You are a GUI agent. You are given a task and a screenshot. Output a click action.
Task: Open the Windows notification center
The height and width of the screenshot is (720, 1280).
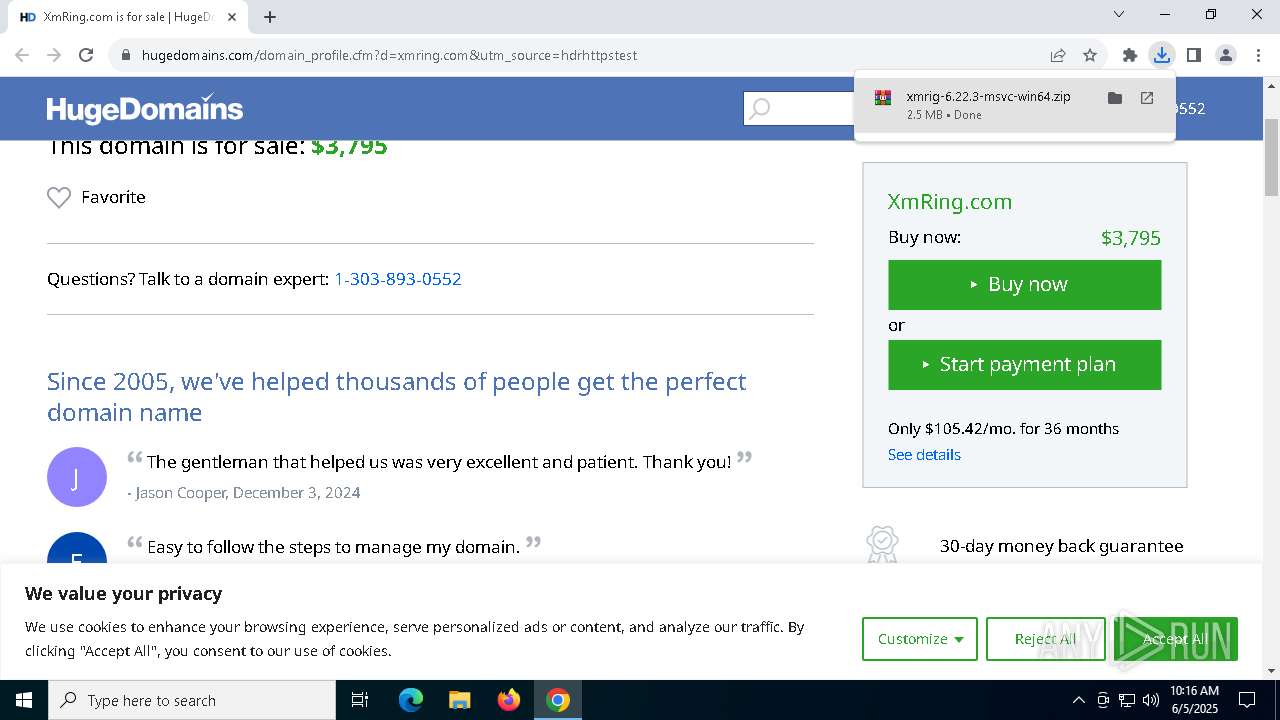1247,700
